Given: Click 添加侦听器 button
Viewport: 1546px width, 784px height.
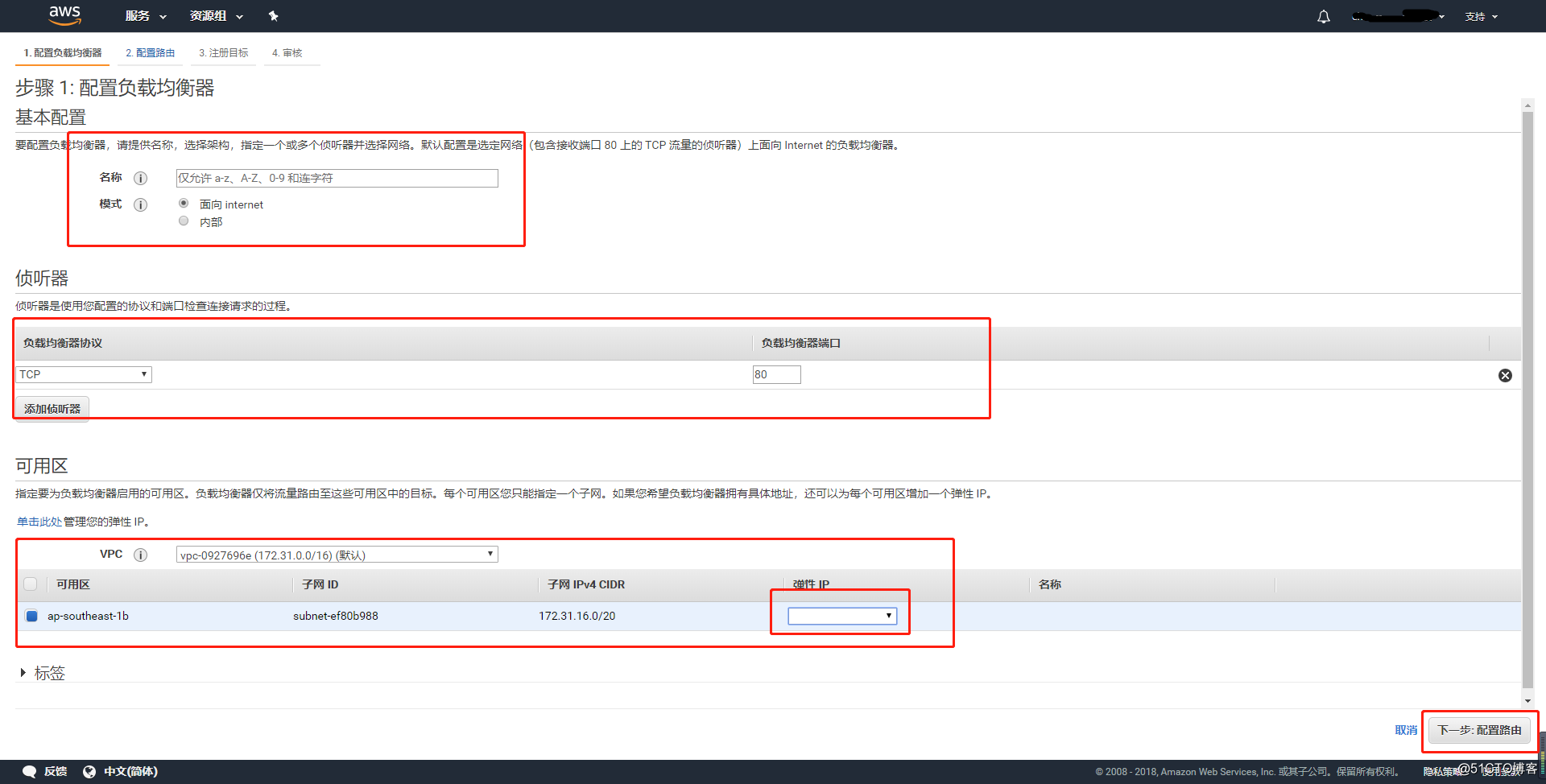Looking at the screenshot, I should click(52, 408).
